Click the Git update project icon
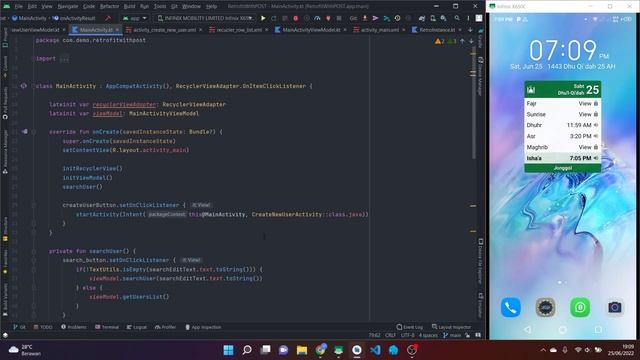 pyautogui.click(x=365, y=18)
